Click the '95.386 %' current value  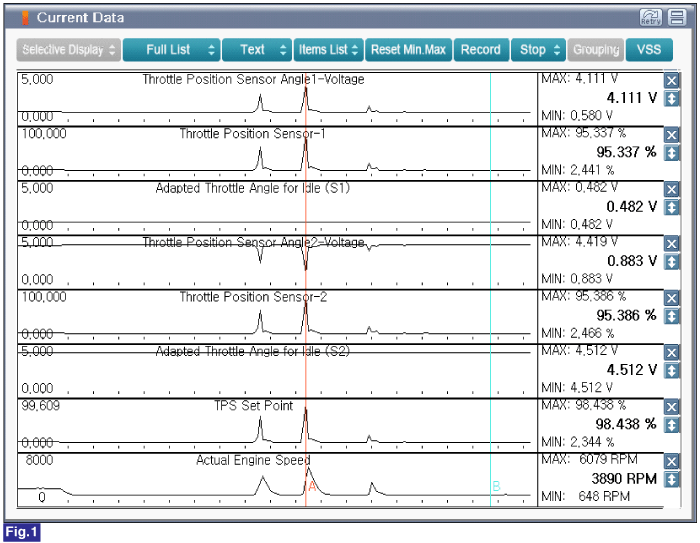(626, 316)
